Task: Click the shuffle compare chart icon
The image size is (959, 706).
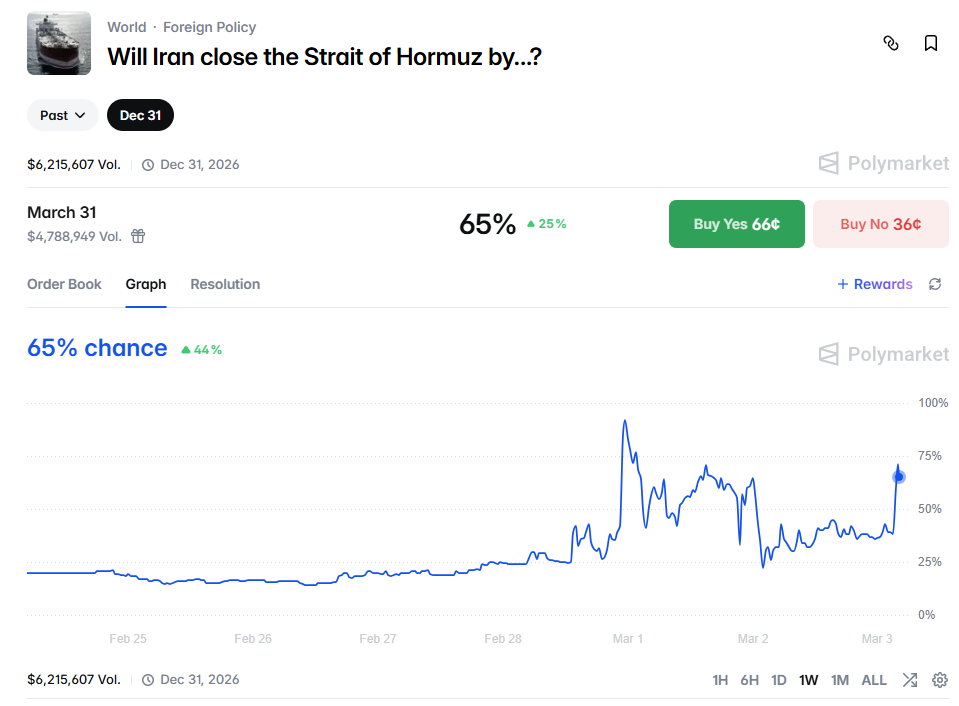Action: [x=909, y=680]
